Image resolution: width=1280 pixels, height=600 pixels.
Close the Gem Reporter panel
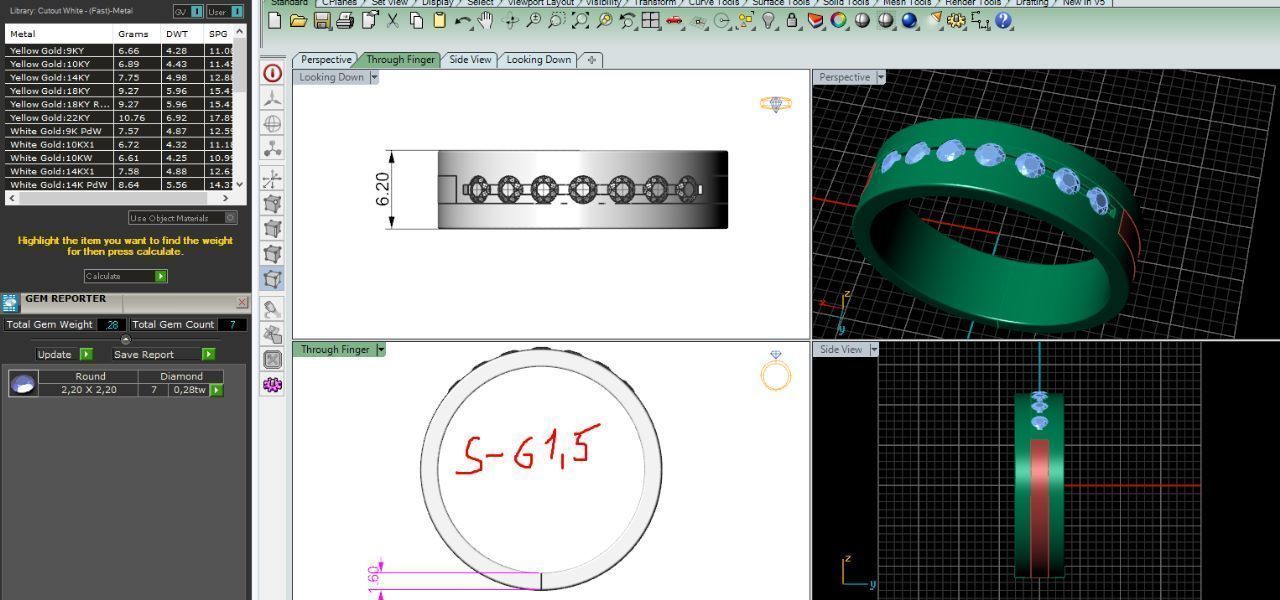242,302
